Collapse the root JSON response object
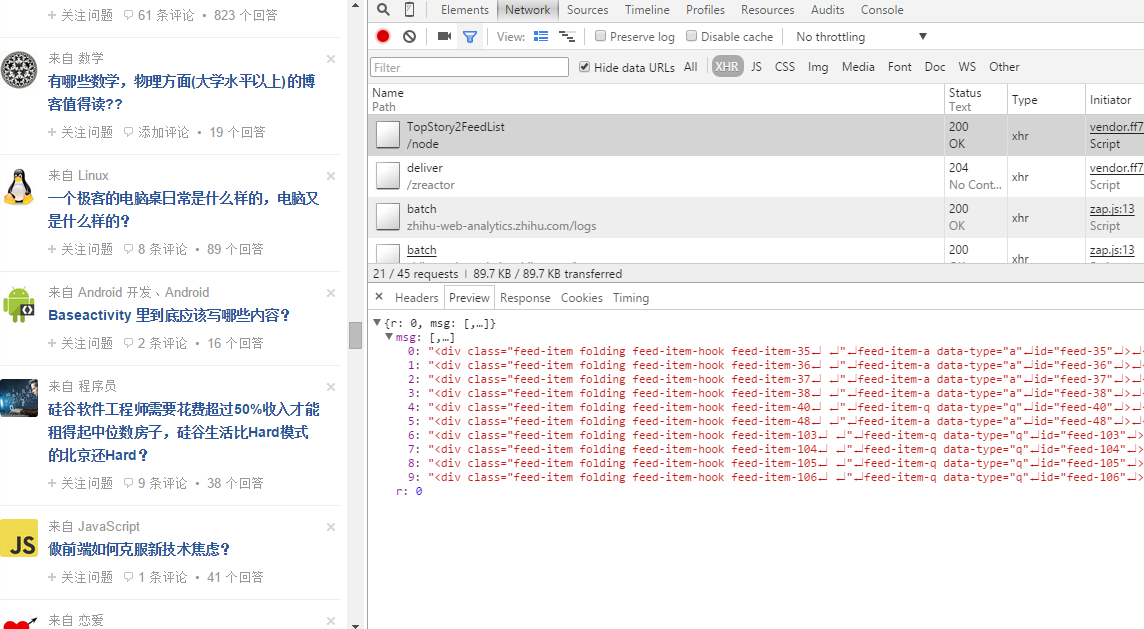The image size is (1144, 629). coord(377,322)
